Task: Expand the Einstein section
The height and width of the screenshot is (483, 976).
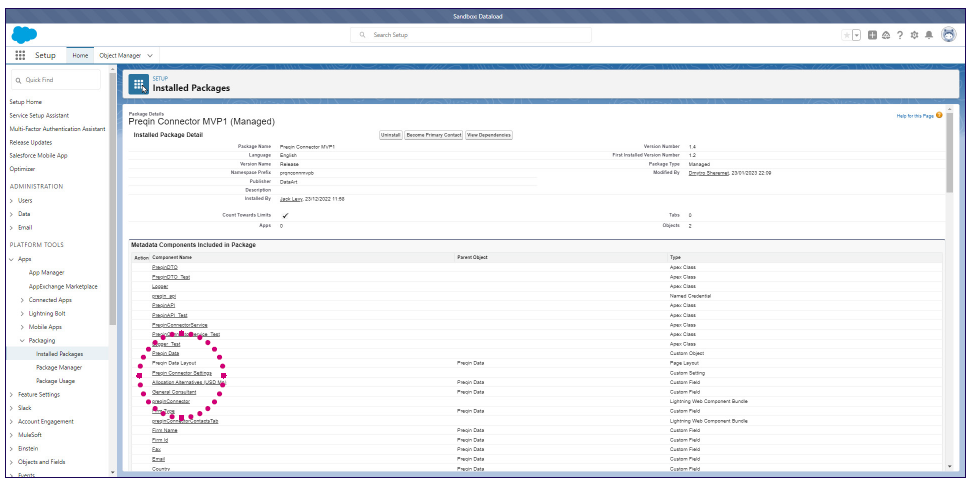Action: pos(12,448)
